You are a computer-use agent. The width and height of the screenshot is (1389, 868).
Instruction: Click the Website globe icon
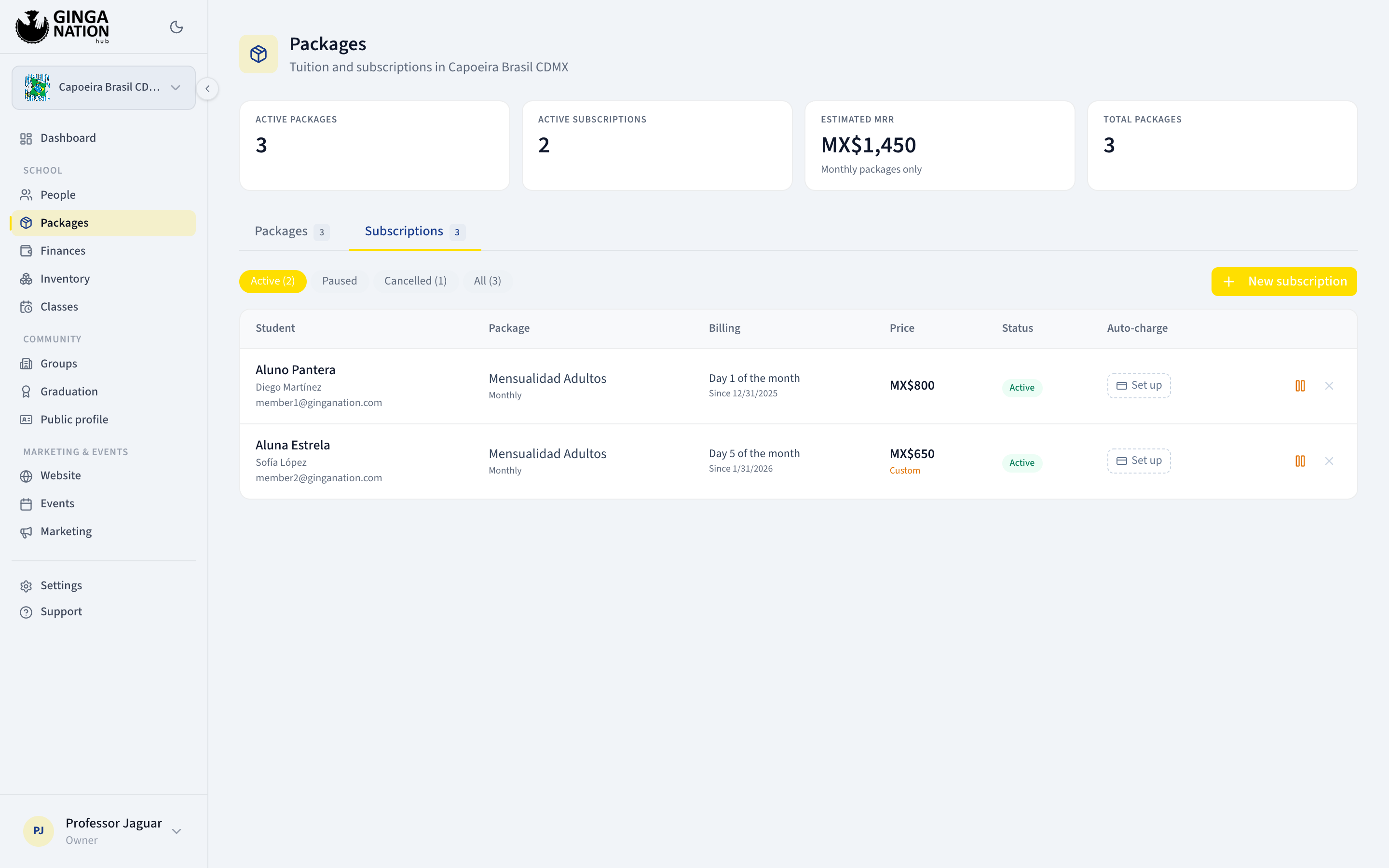(27, 476)
